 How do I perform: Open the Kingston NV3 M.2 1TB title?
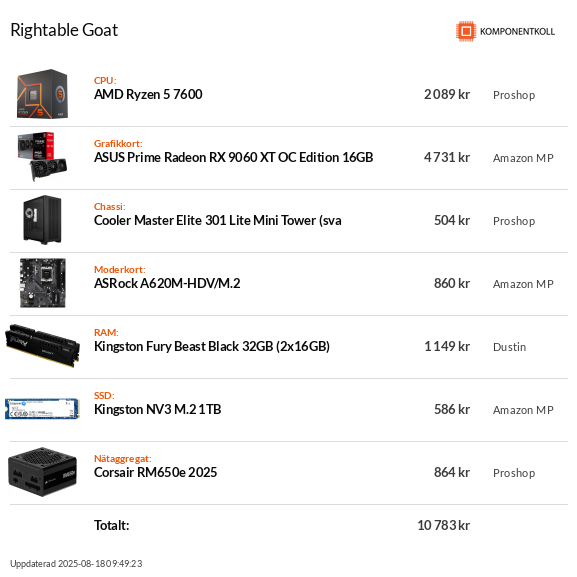pos(157,409)
